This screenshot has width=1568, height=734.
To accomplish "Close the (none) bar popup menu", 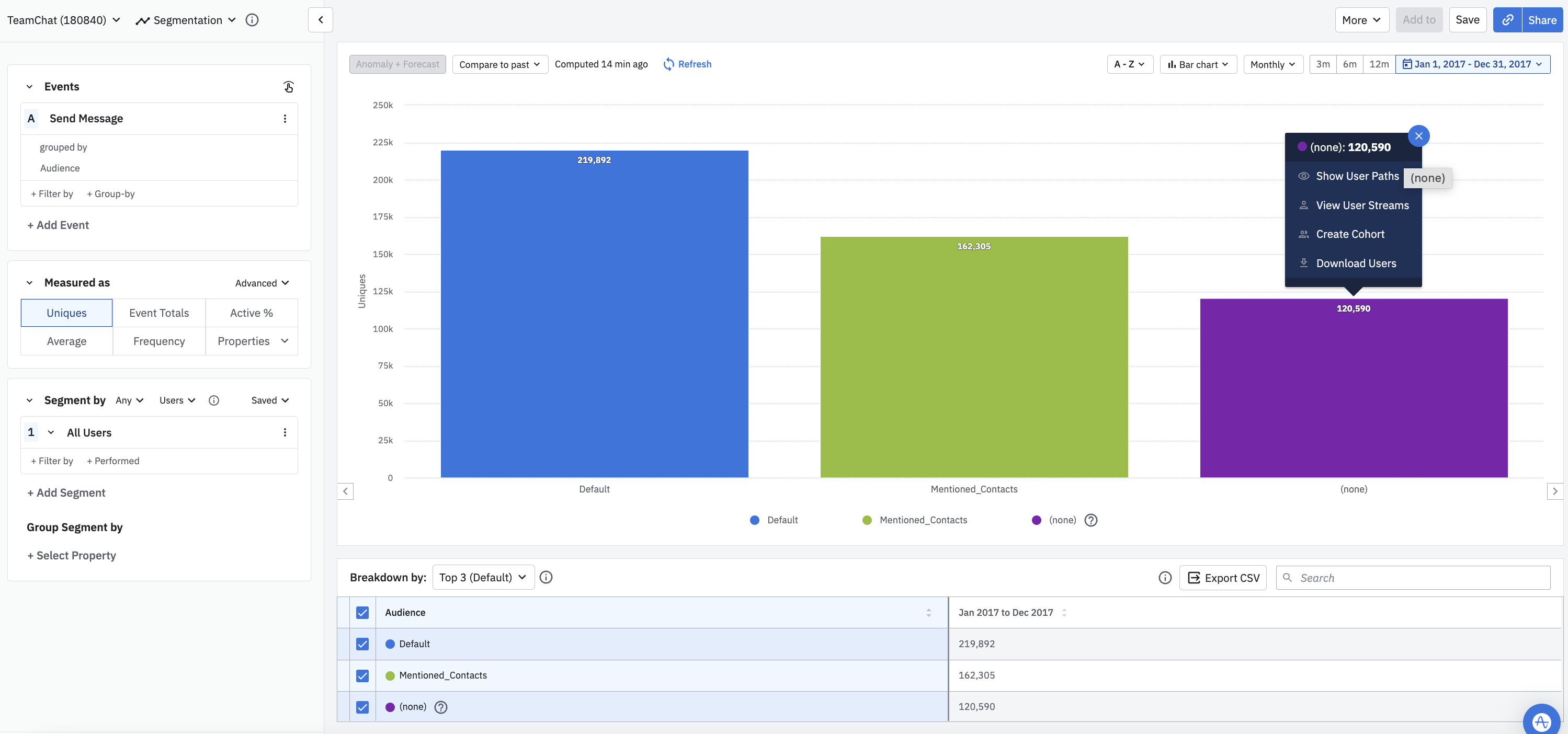I will (1418, 136).
